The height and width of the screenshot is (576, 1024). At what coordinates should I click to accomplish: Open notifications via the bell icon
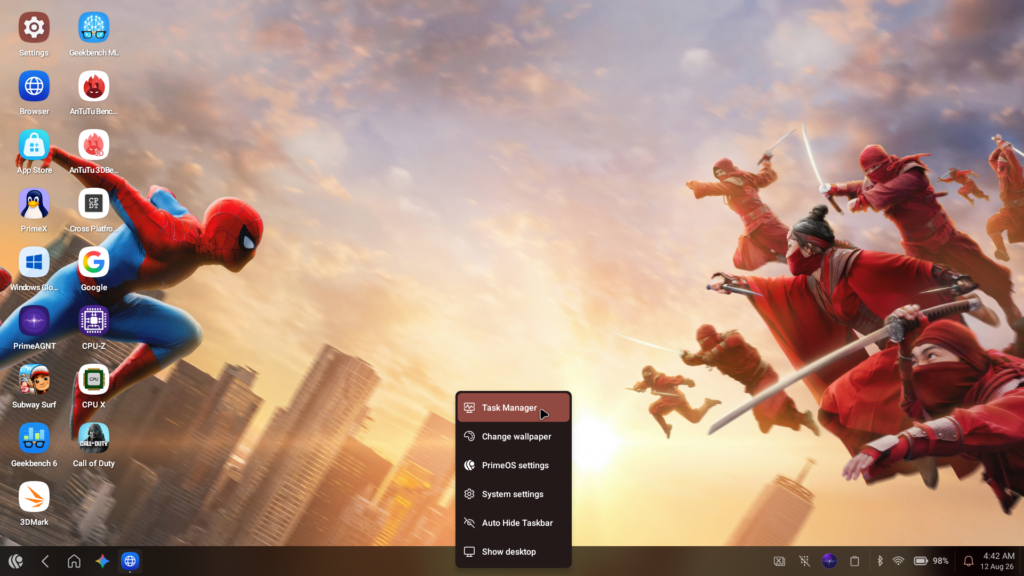968,561
